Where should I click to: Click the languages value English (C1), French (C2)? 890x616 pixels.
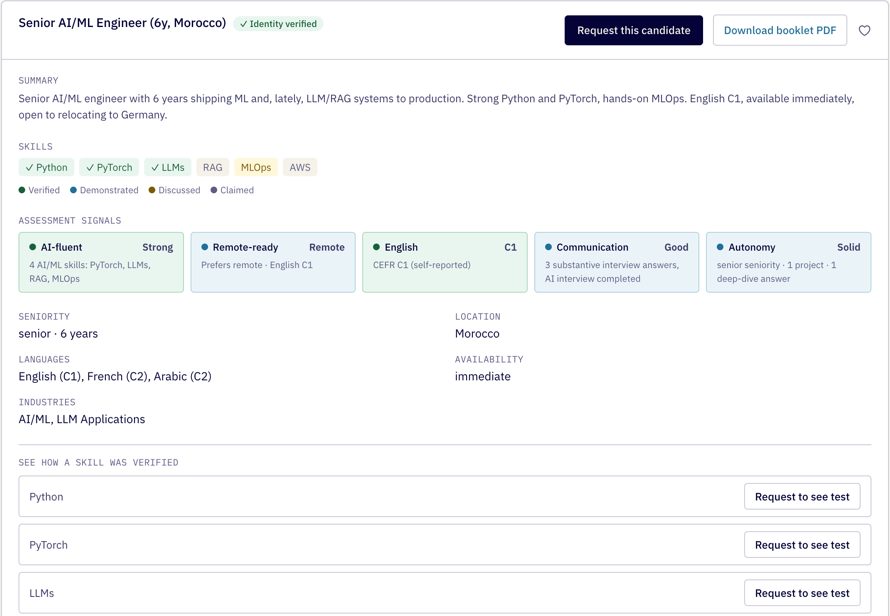(x=115, y=376)
